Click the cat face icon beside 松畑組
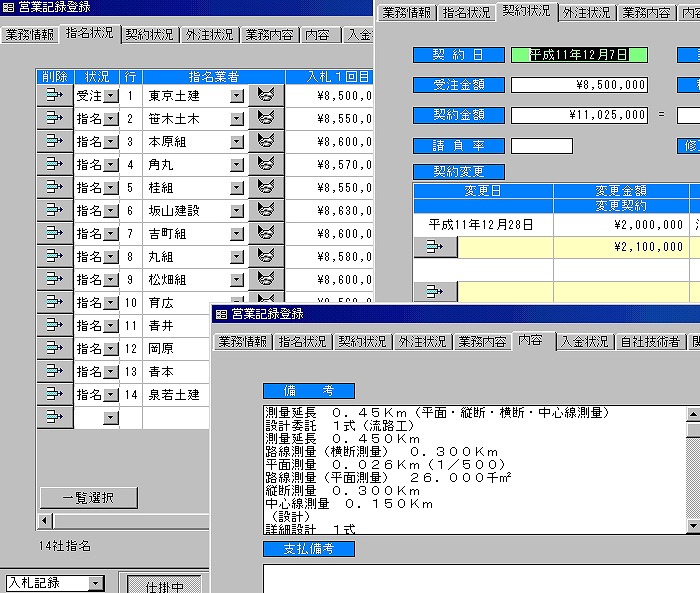The height and width of the screenshot is (593, 700). (x=266, y=279)
